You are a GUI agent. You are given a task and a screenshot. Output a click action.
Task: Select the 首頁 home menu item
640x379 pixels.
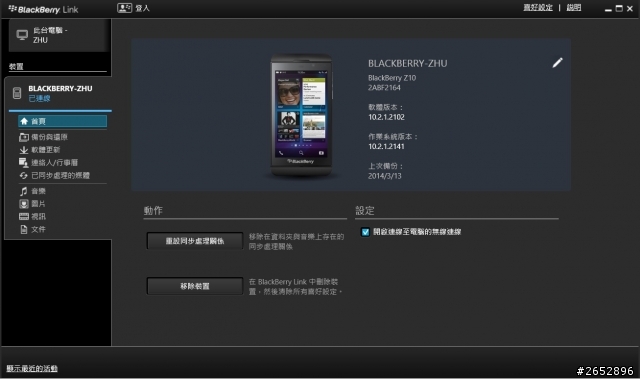tap(62, 121)
